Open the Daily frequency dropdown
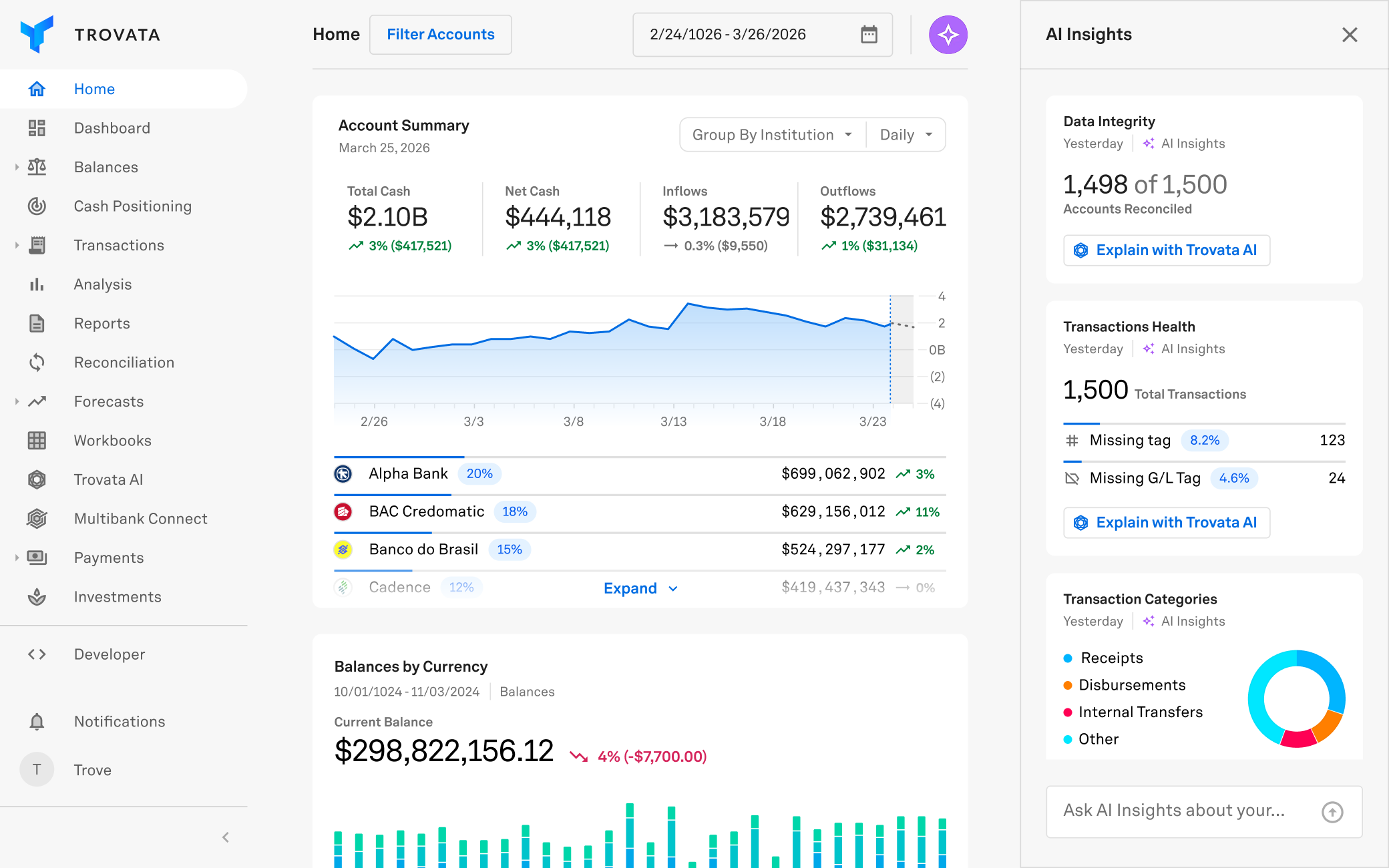The image size is (1389, 868). (906, 135)
